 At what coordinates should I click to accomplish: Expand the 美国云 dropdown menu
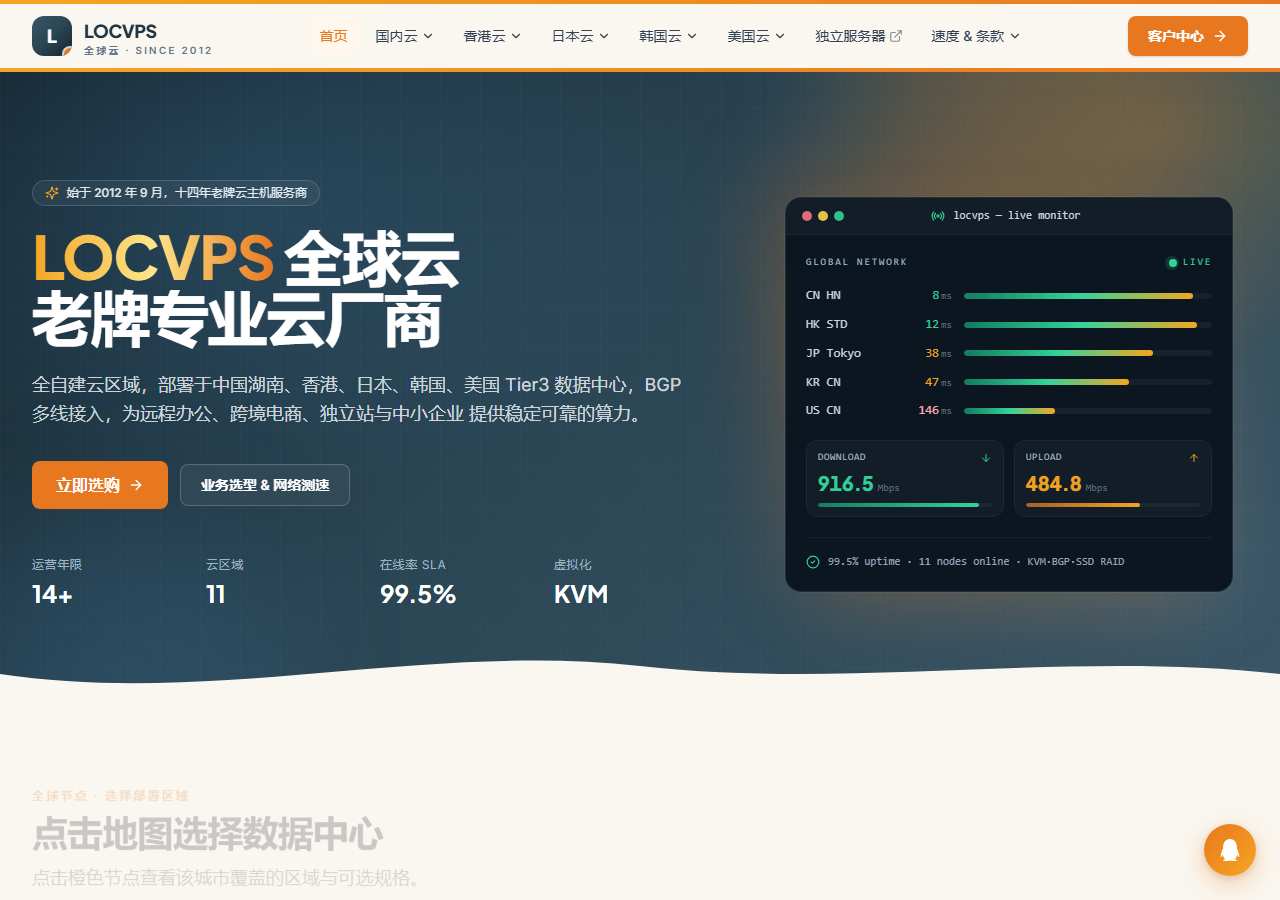(x=756, y=36)
